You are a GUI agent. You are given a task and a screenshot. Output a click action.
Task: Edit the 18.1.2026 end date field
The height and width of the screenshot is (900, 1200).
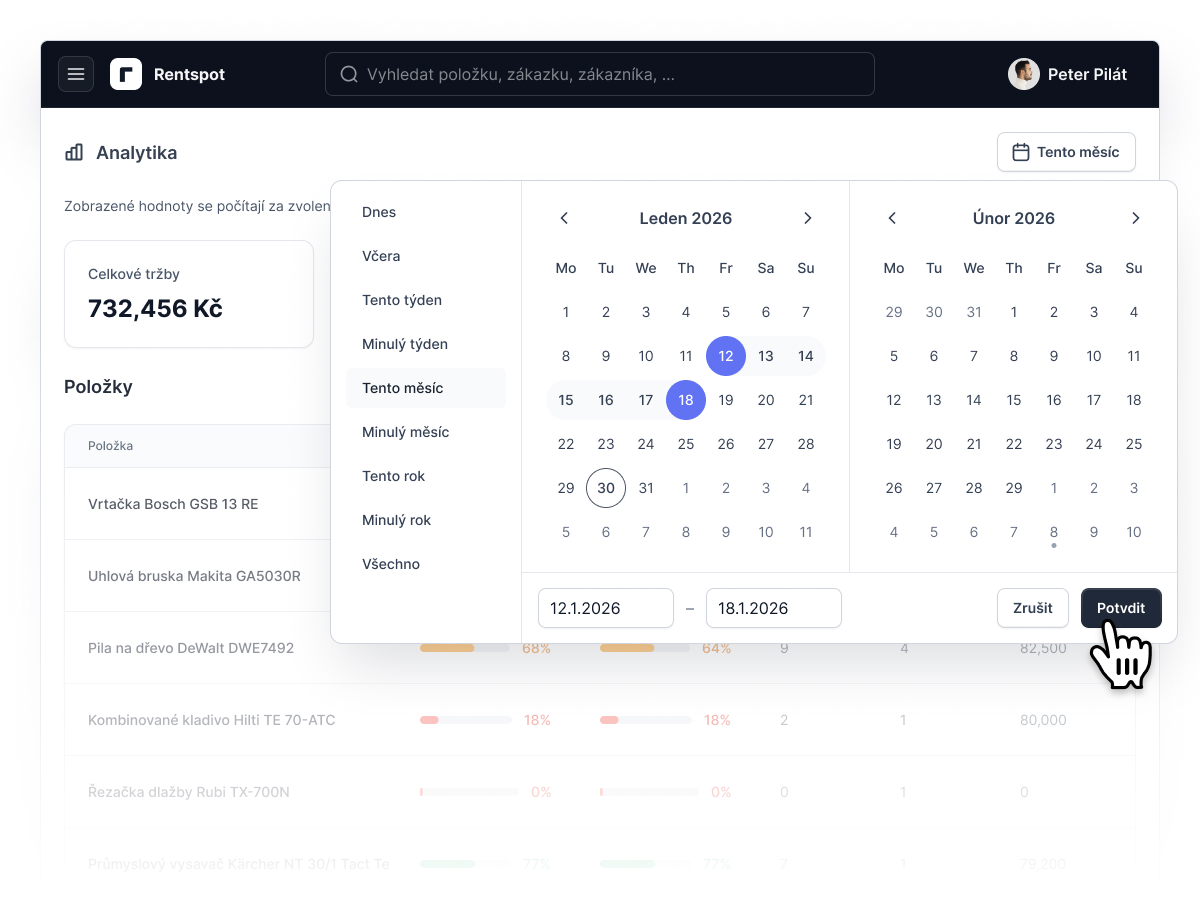[x=774, y=608]
